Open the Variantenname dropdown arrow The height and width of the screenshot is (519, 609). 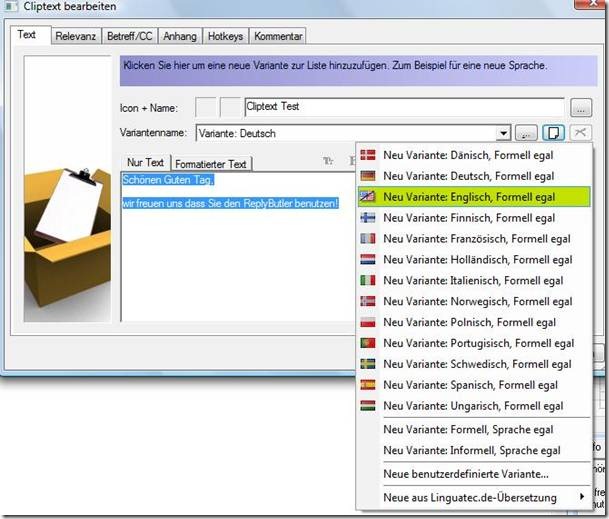[x=503, y=133]
